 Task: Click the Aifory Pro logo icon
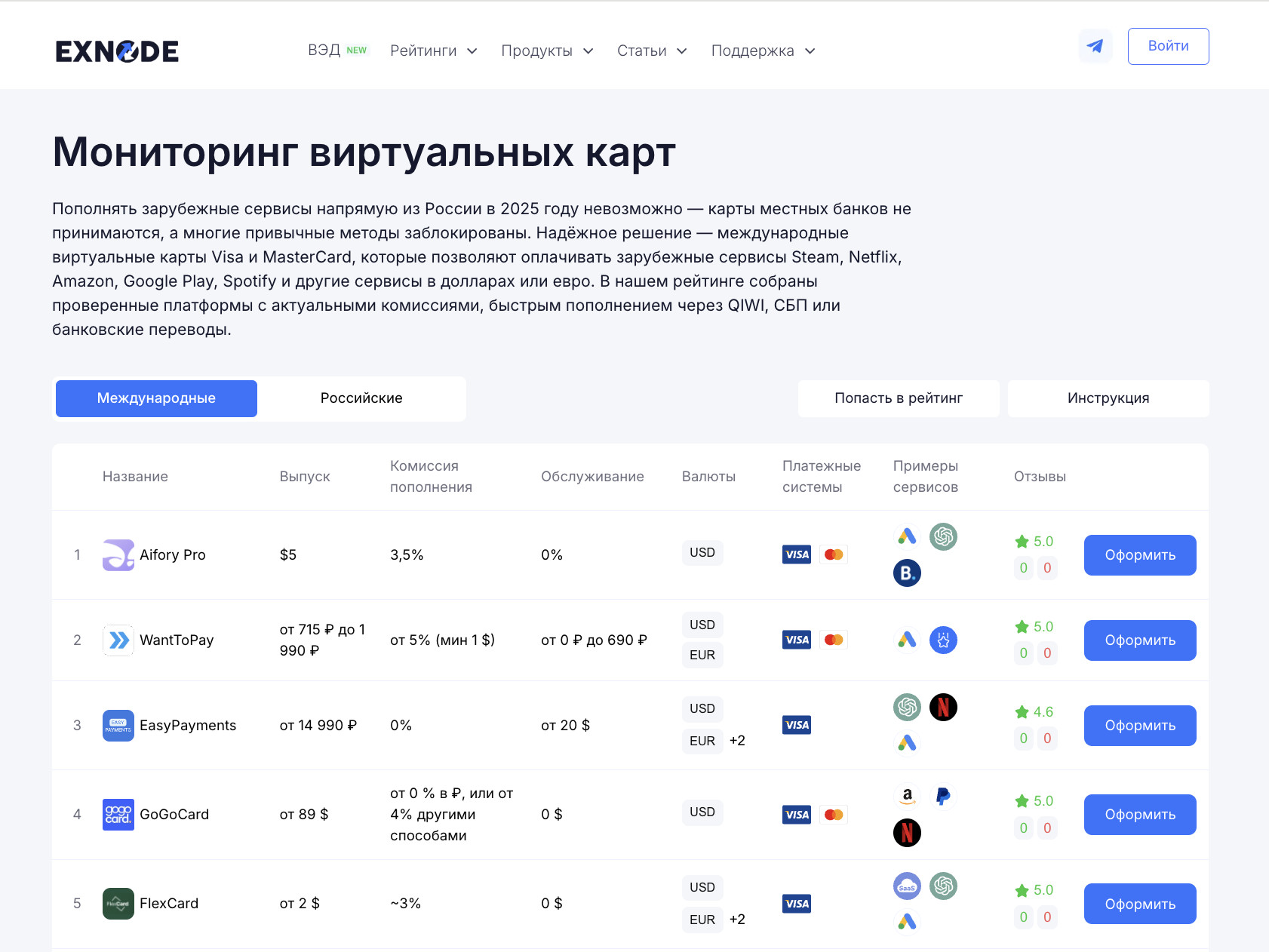(118, 555)
